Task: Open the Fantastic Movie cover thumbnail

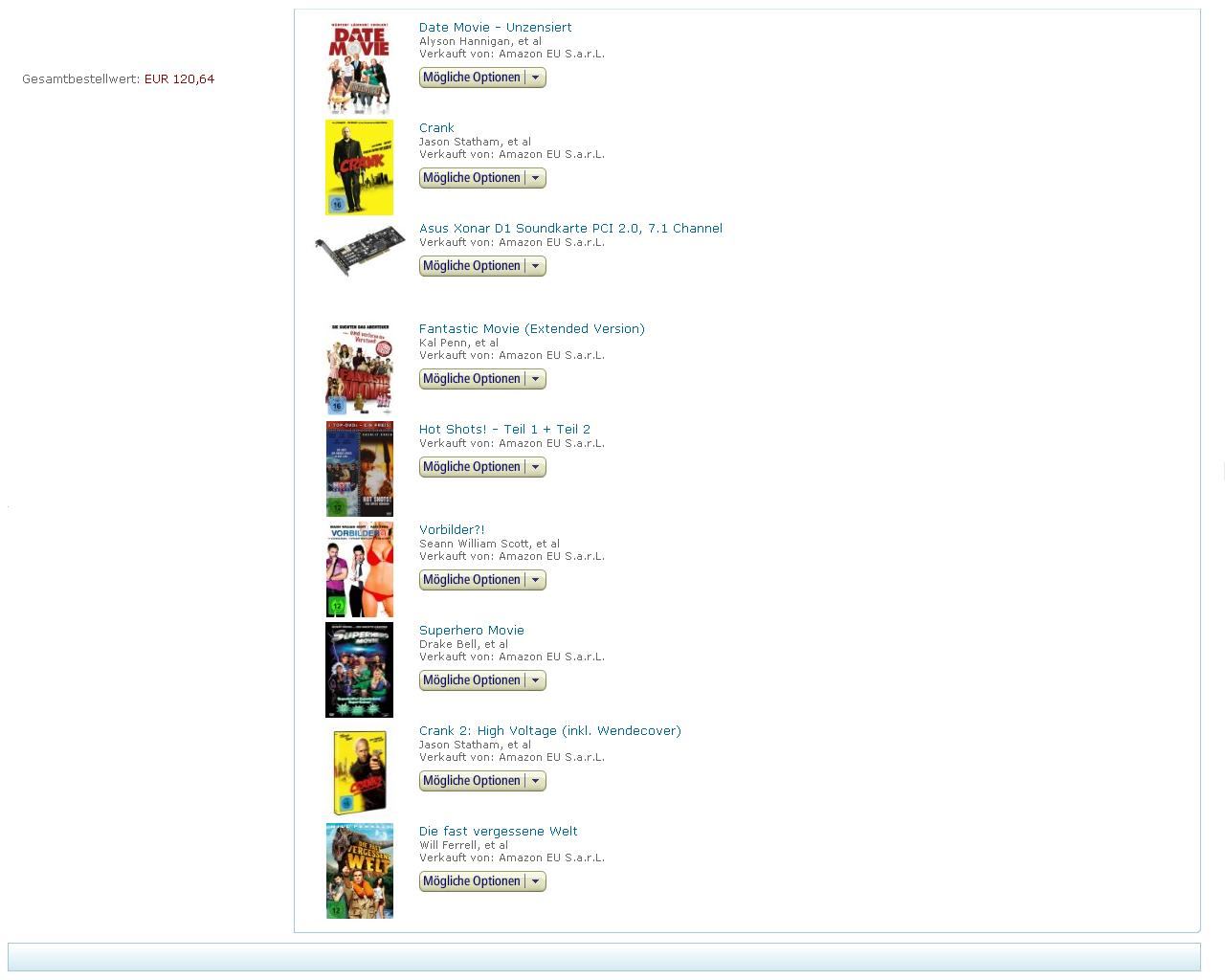Action: click(x=359, y=368)
